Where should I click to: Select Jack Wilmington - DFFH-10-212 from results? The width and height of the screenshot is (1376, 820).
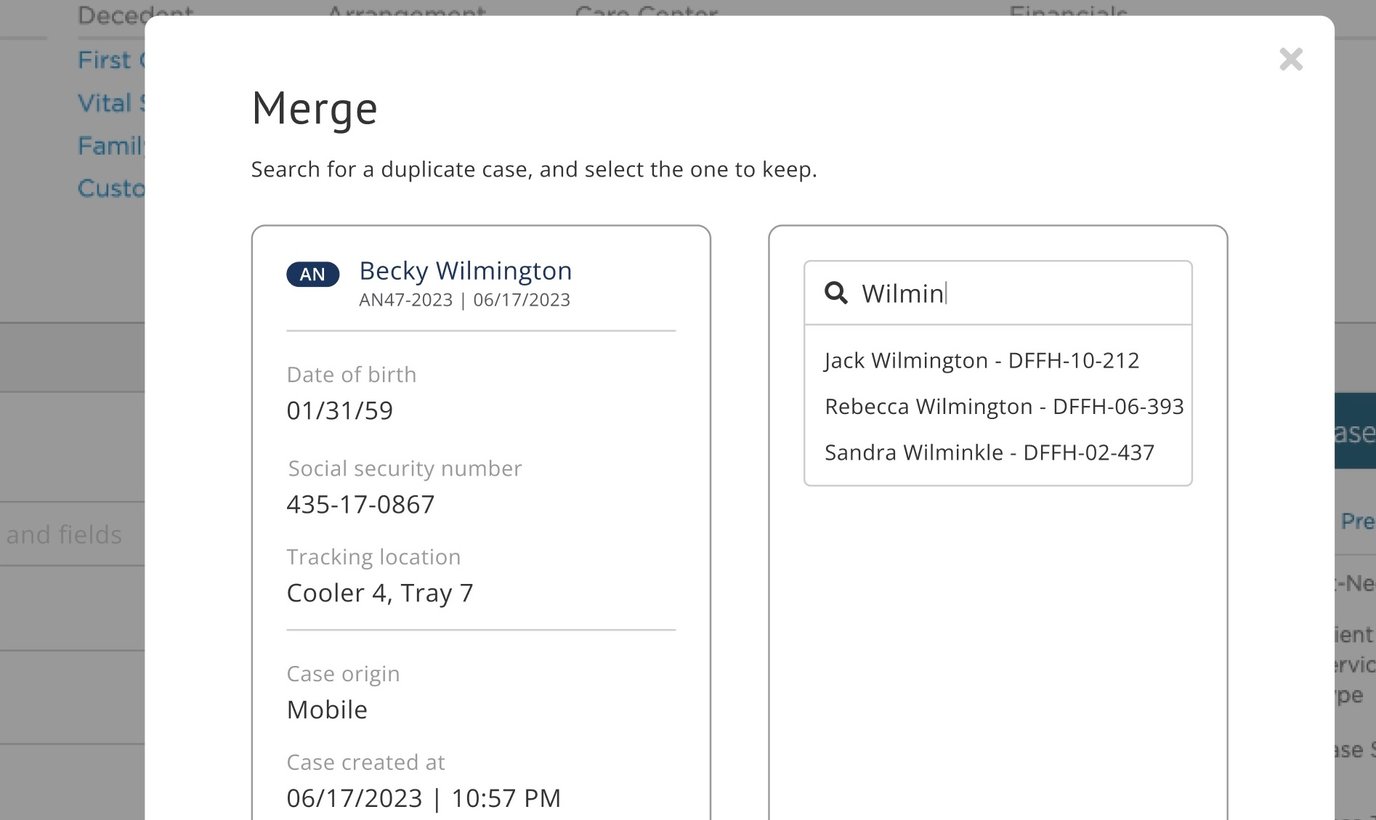pos(981,360)
